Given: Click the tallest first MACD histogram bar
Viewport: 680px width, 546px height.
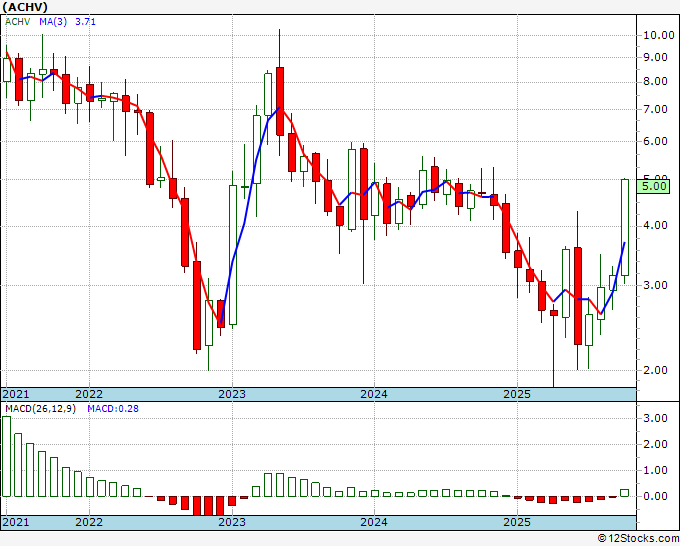Looking at the screenshot, I should [x=7, y=456].
